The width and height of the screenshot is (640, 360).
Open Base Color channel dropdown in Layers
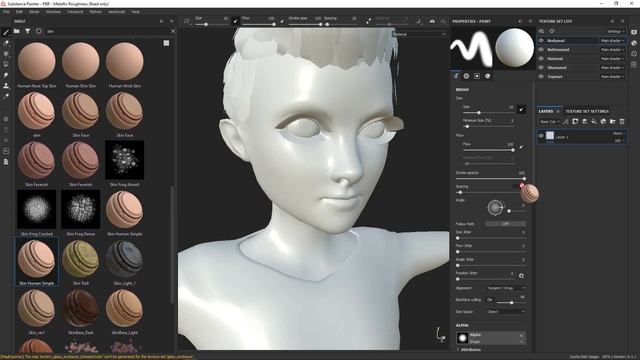pyautogui.click(x=550, y=122)
